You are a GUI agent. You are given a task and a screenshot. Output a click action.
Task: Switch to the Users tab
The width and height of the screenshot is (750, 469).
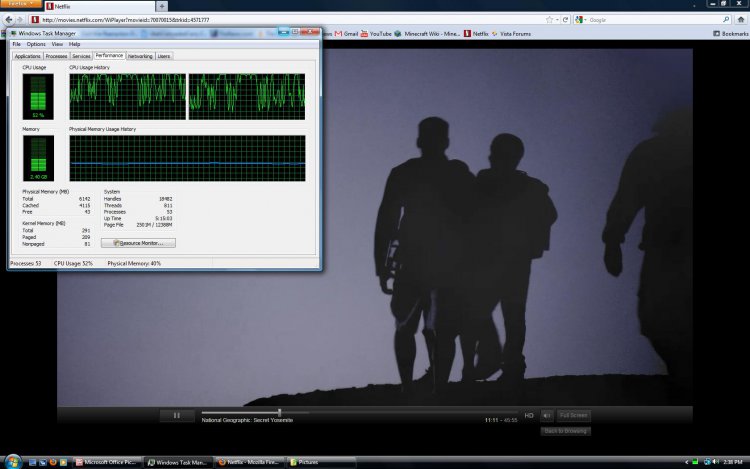click(164, 56)
